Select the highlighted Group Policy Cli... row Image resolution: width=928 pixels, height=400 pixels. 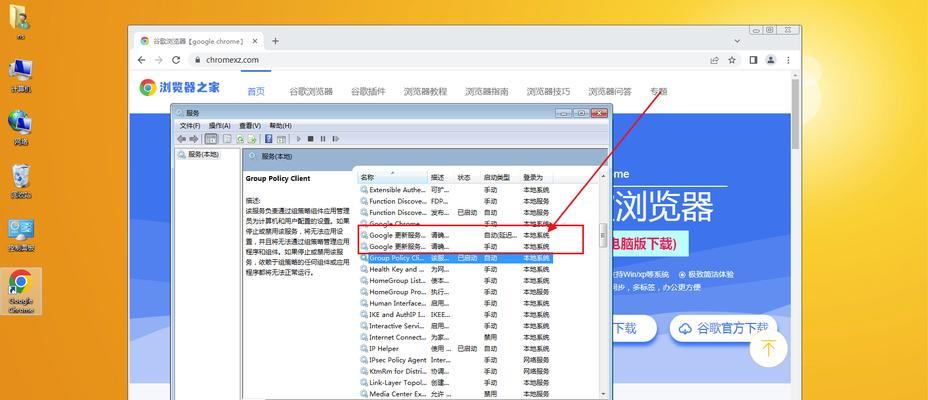click(x=455, y=258)
